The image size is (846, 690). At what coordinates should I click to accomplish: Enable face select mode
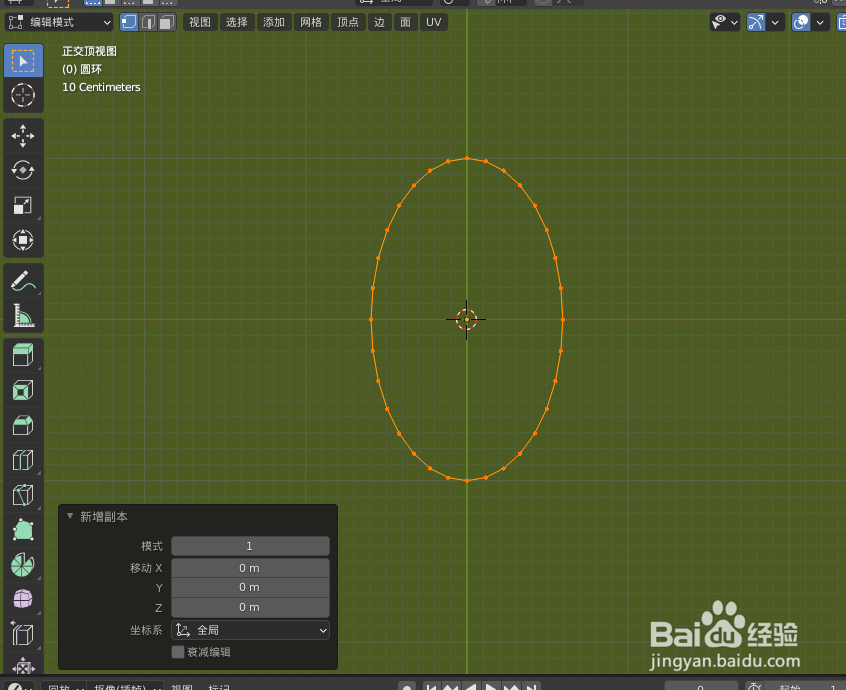coord(165,21)
